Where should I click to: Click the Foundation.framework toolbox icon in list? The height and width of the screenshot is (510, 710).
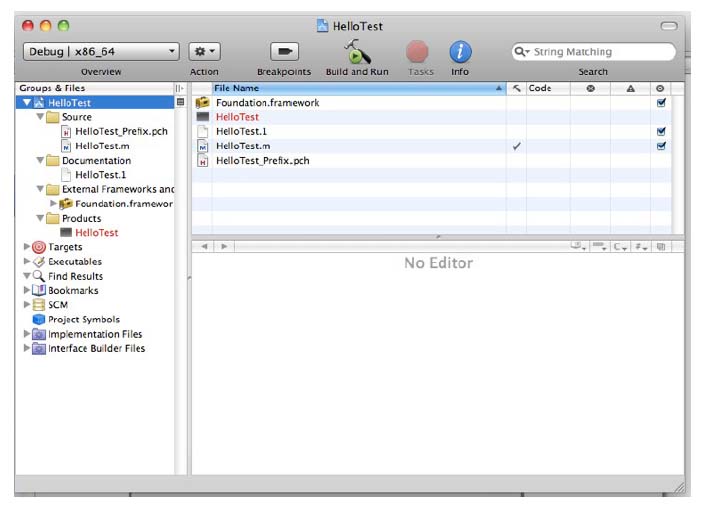click(x=202, y=102)
